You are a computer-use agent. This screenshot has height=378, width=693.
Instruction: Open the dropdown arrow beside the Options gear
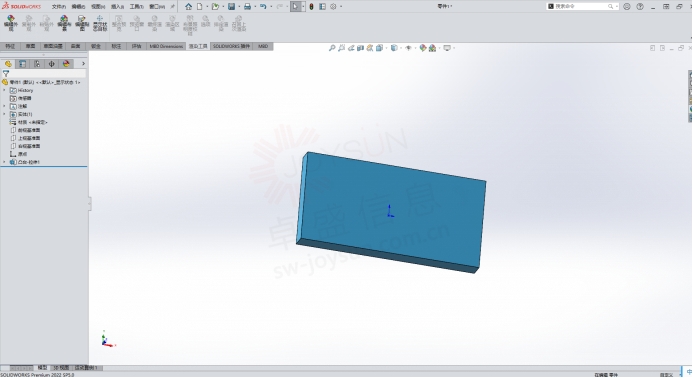pyautogui.click(x=341, y=7)
